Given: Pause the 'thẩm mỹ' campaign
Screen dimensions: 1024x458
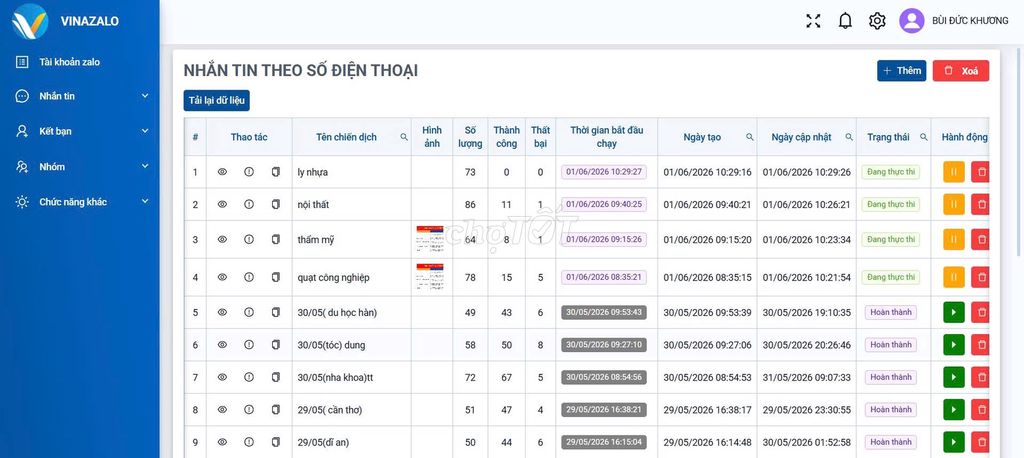Looking at the screenshot, I should point(953,239).
